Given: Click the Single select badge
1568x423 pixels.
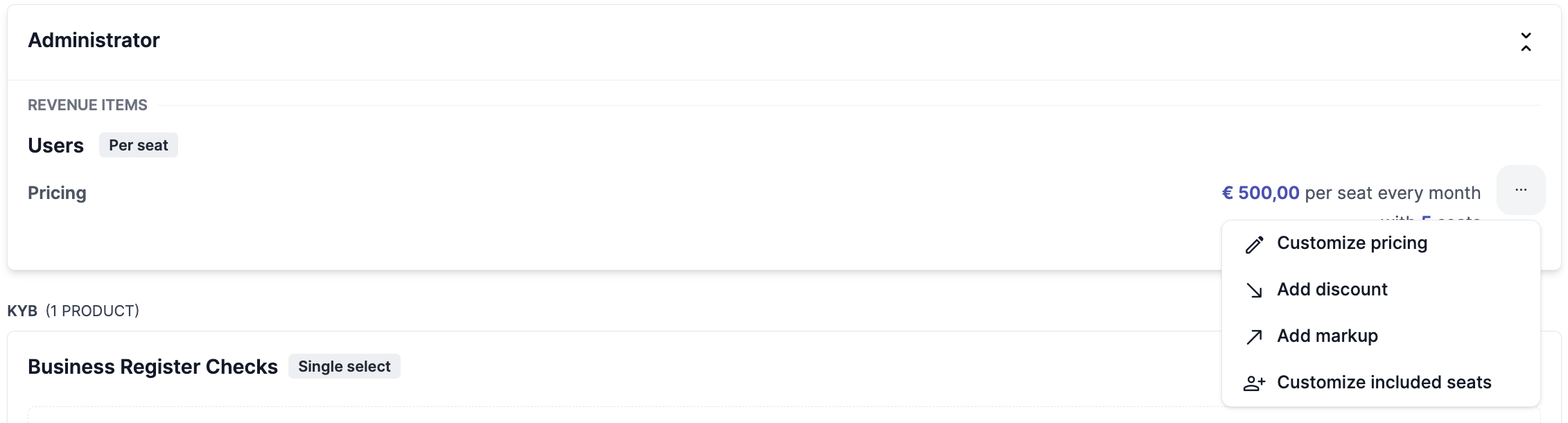Looking at the screenshot, I should (345, 367).
